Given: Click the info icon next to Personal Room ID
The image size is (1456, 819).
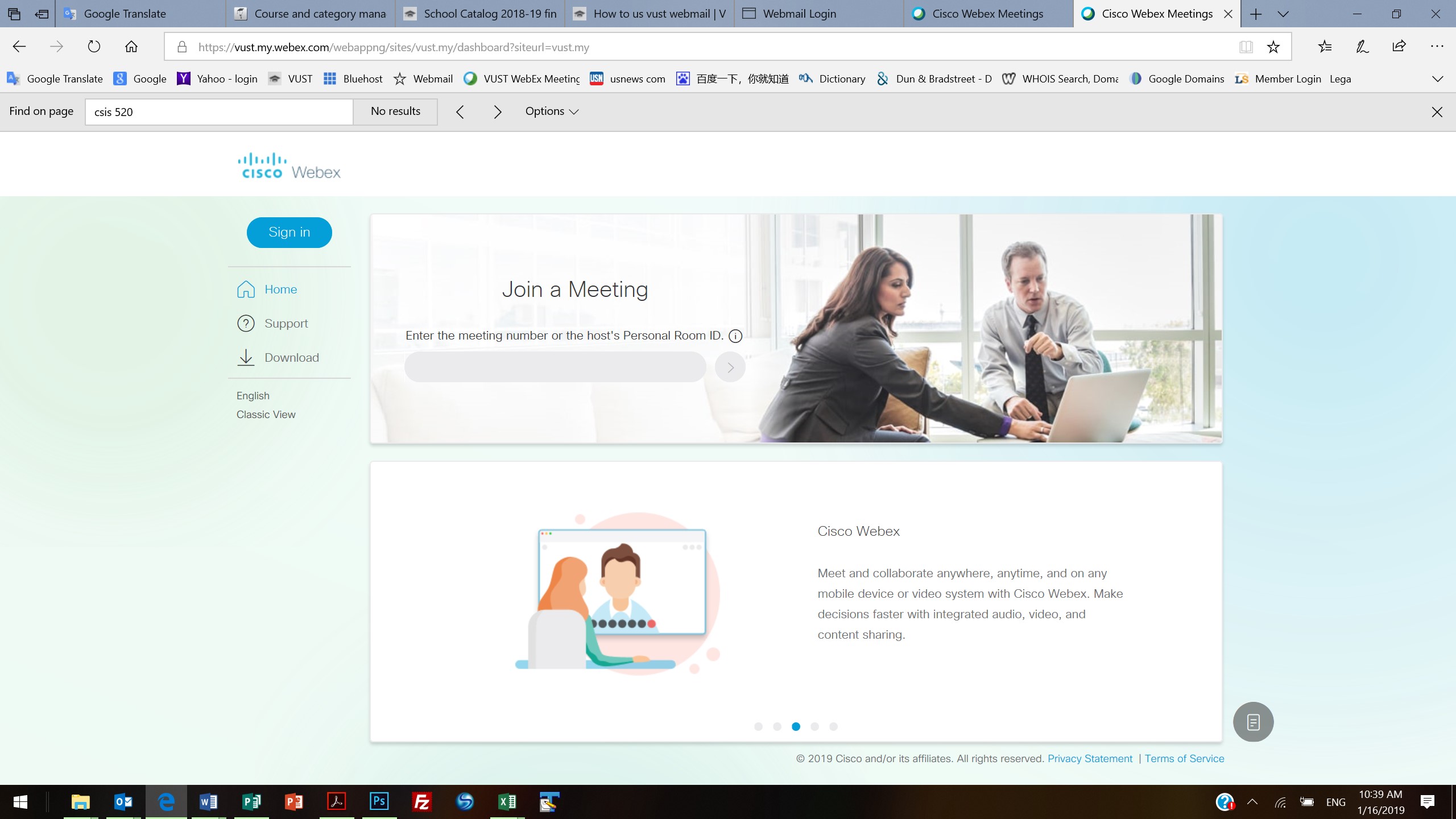Looking at the screenshot, I should coord(735,336).
